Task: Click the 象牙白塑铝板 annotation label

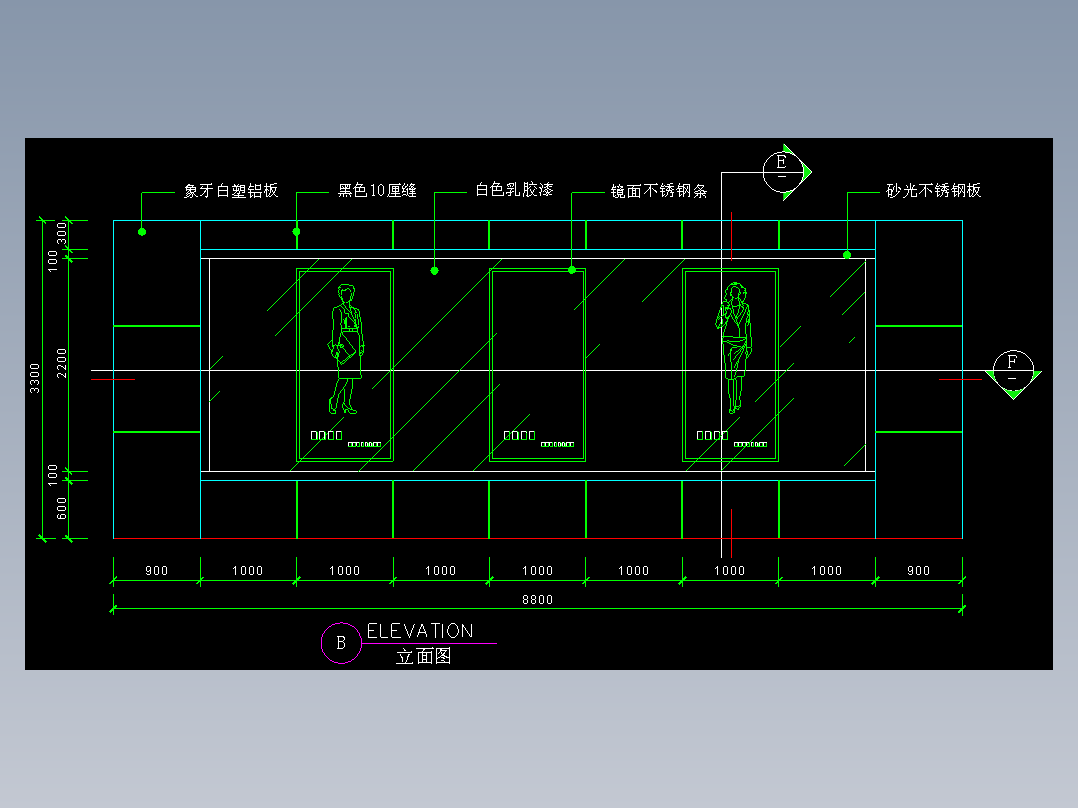Action: 231,190
